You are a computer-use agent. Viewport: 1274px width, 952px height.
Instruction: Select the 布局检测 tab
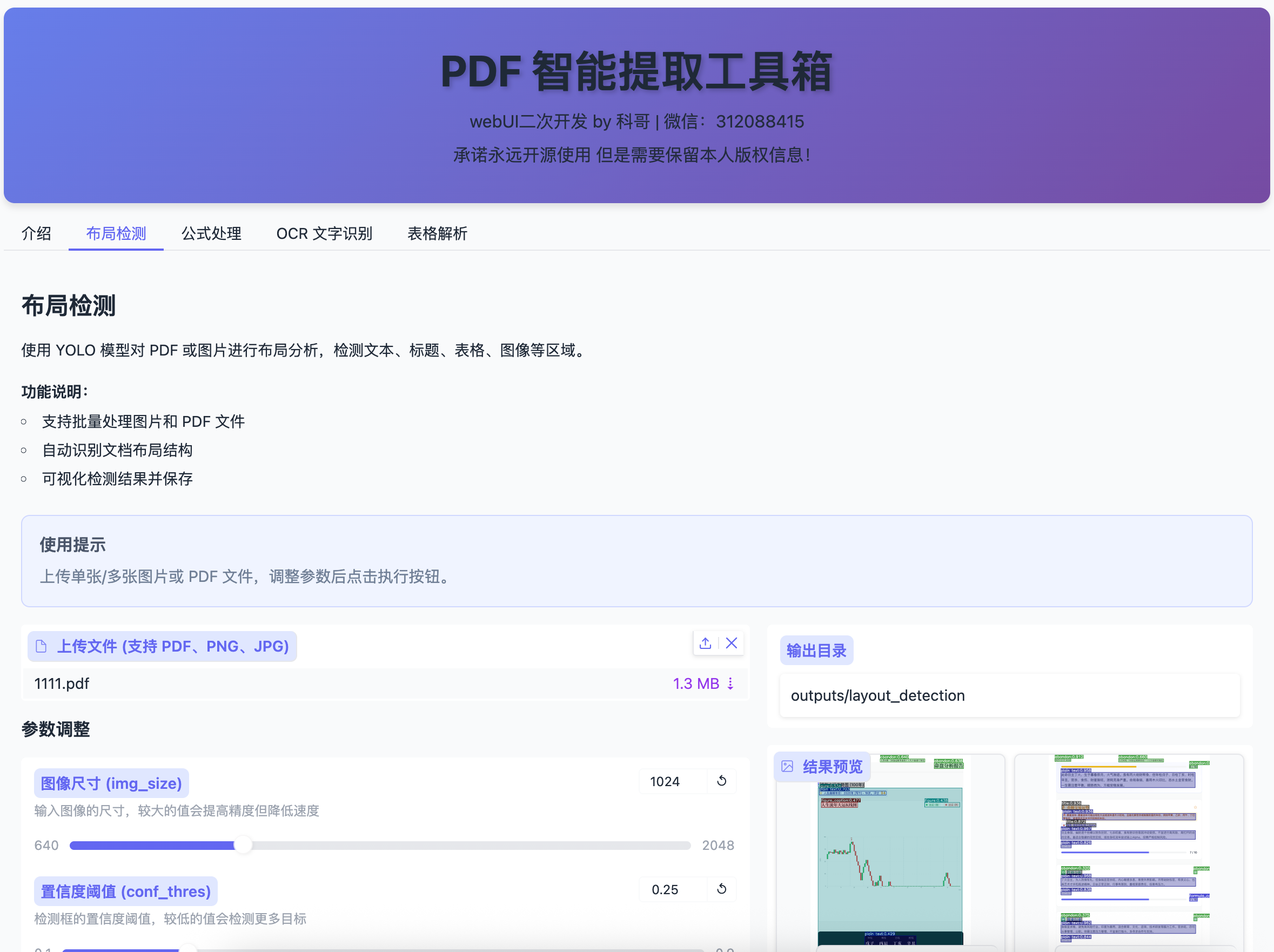pos(116,233)
